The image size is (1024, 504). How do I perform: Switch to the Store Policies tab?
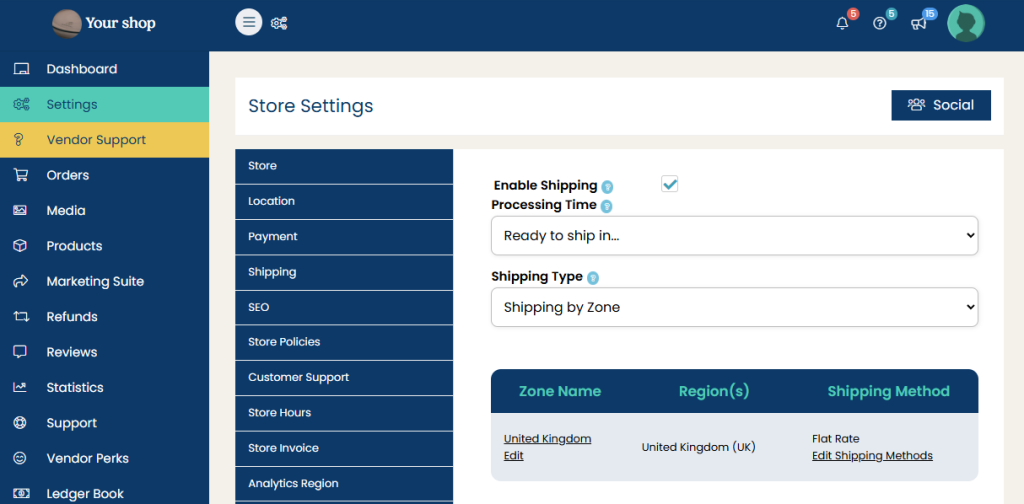pos(284,342)
